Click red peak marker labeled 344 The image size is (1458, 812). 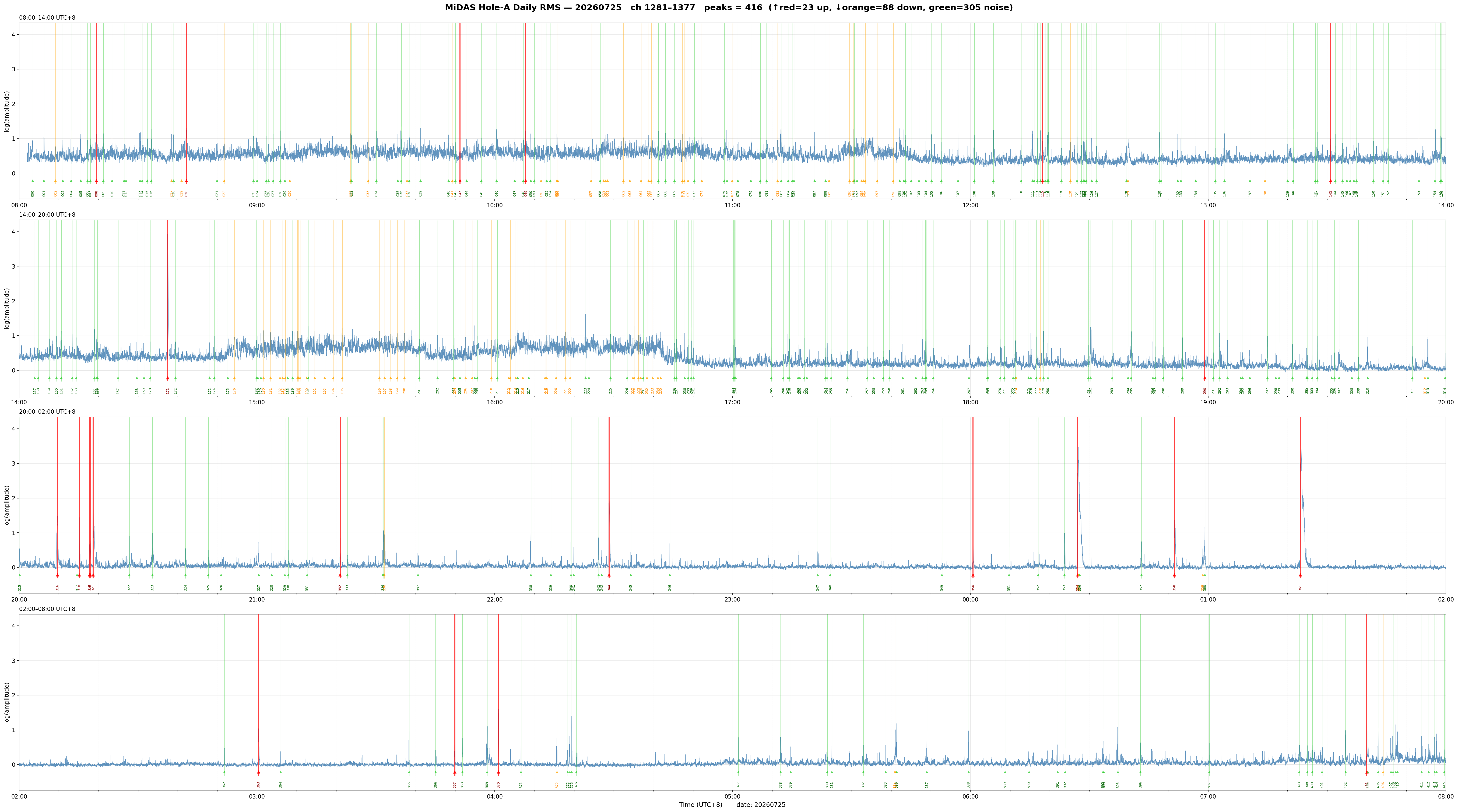(609, 575)
